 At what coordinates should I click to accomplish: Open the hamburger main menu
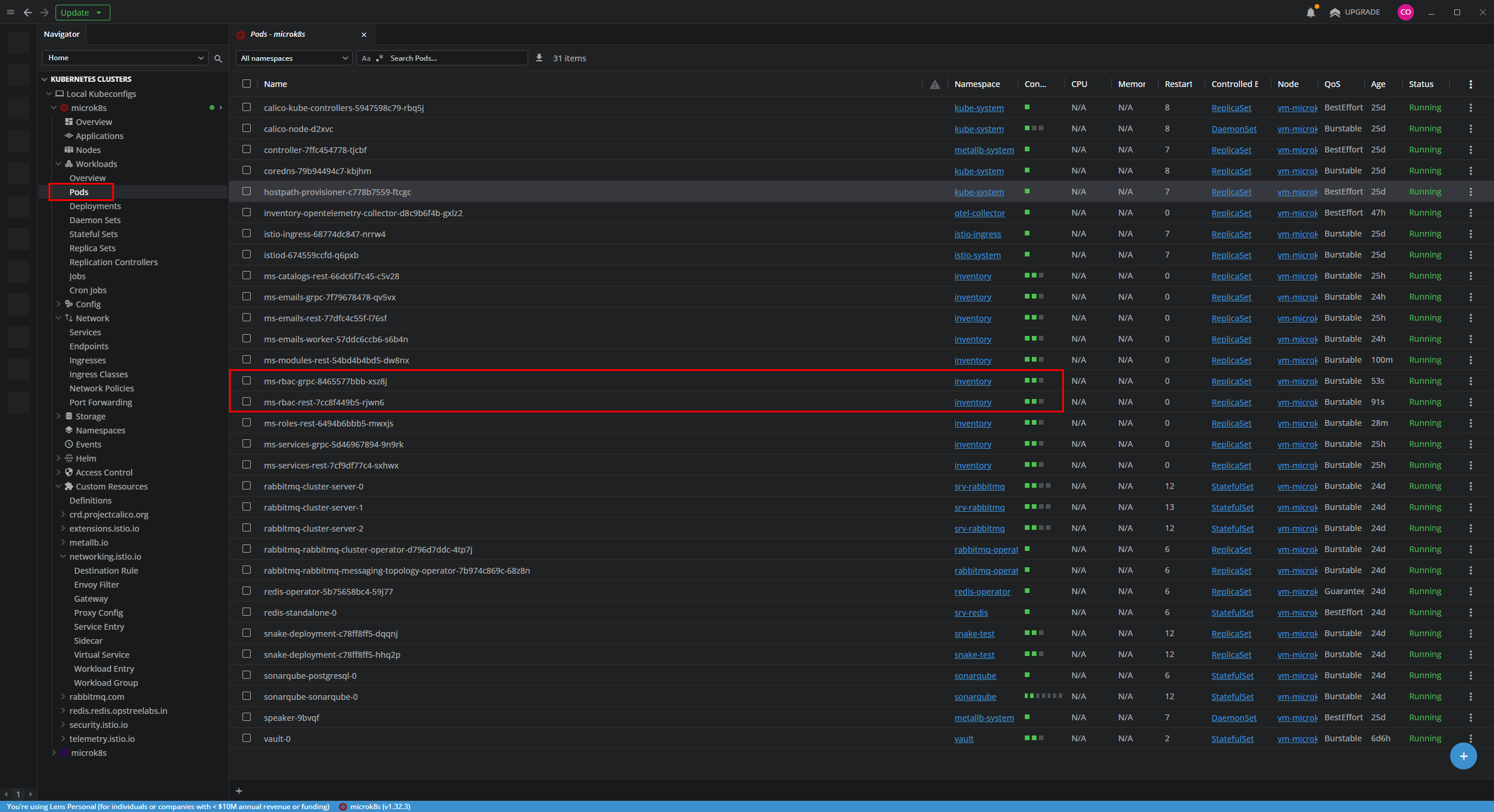pos(10,12)
